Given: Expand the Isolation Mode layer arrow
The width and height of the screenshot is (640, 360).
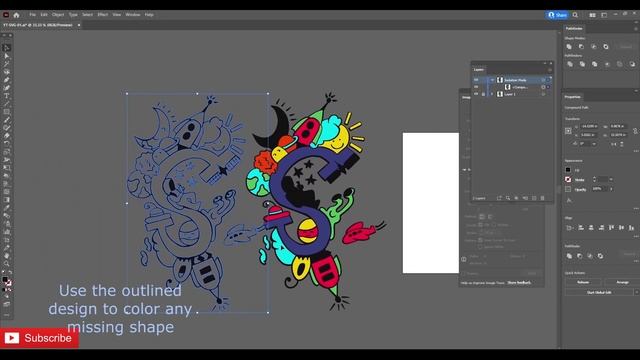Looking at the screenshot, I should [492, 80].
